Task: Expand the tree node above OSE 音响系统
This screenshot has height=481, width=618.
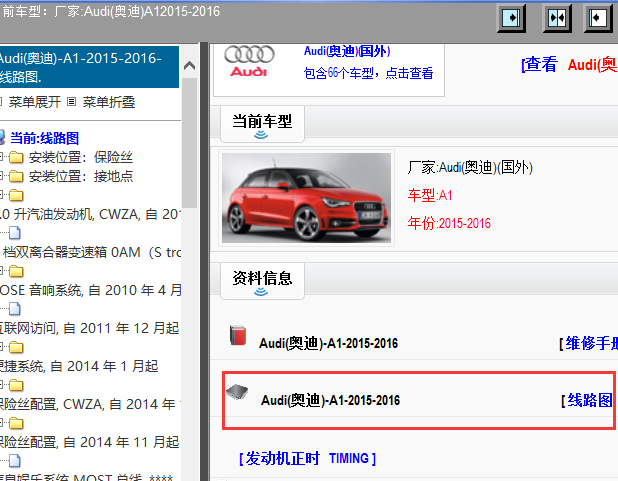Action: 2,271
